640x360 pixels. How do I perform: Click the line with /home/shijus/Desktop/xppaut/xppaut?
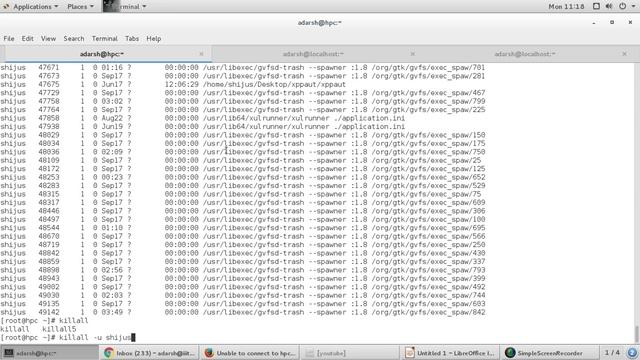pyautogui.click(x=274, y=84)
